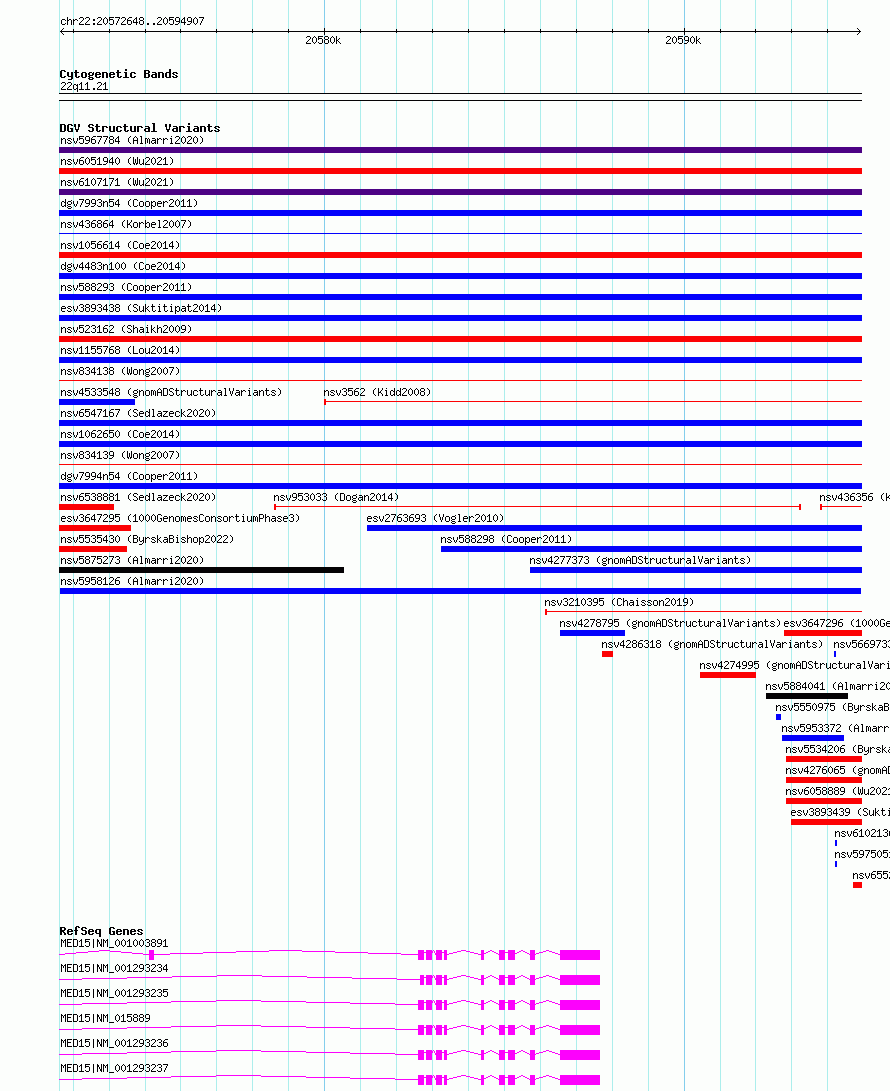Open MED15|NM_001293234 transcript
This screenshot has width=890, height=1091.
tap(114, 969)
